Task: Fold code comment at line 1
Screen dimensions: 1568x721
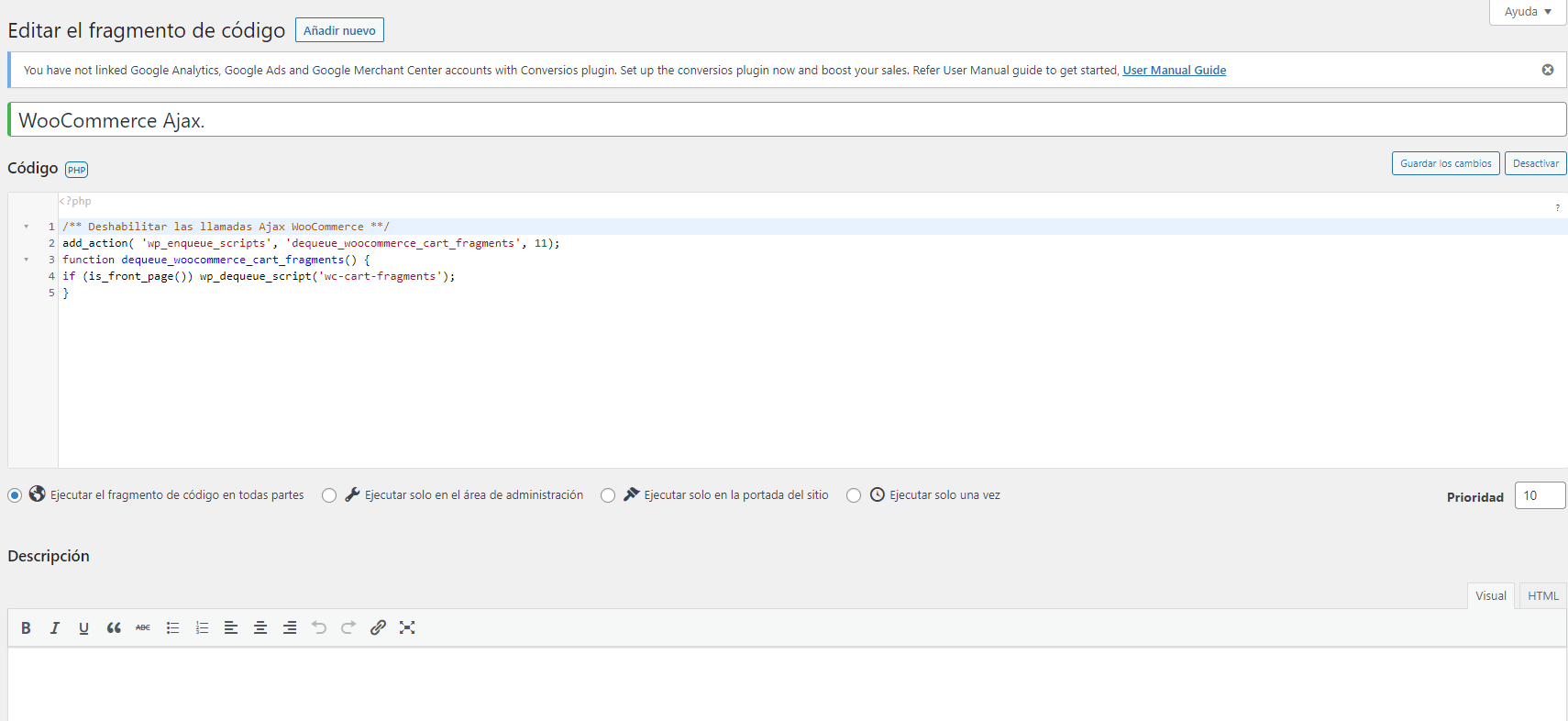Action: 27,227
